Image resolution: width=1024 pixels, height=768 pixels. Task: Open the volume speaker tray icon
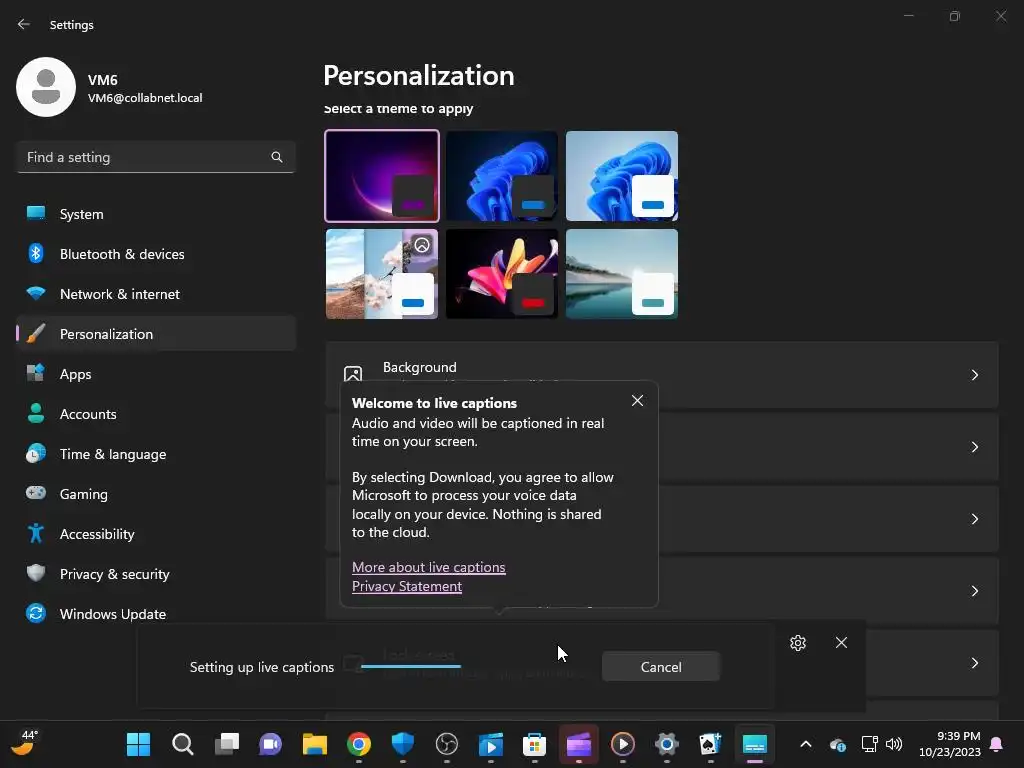click(x=894, y=744)
